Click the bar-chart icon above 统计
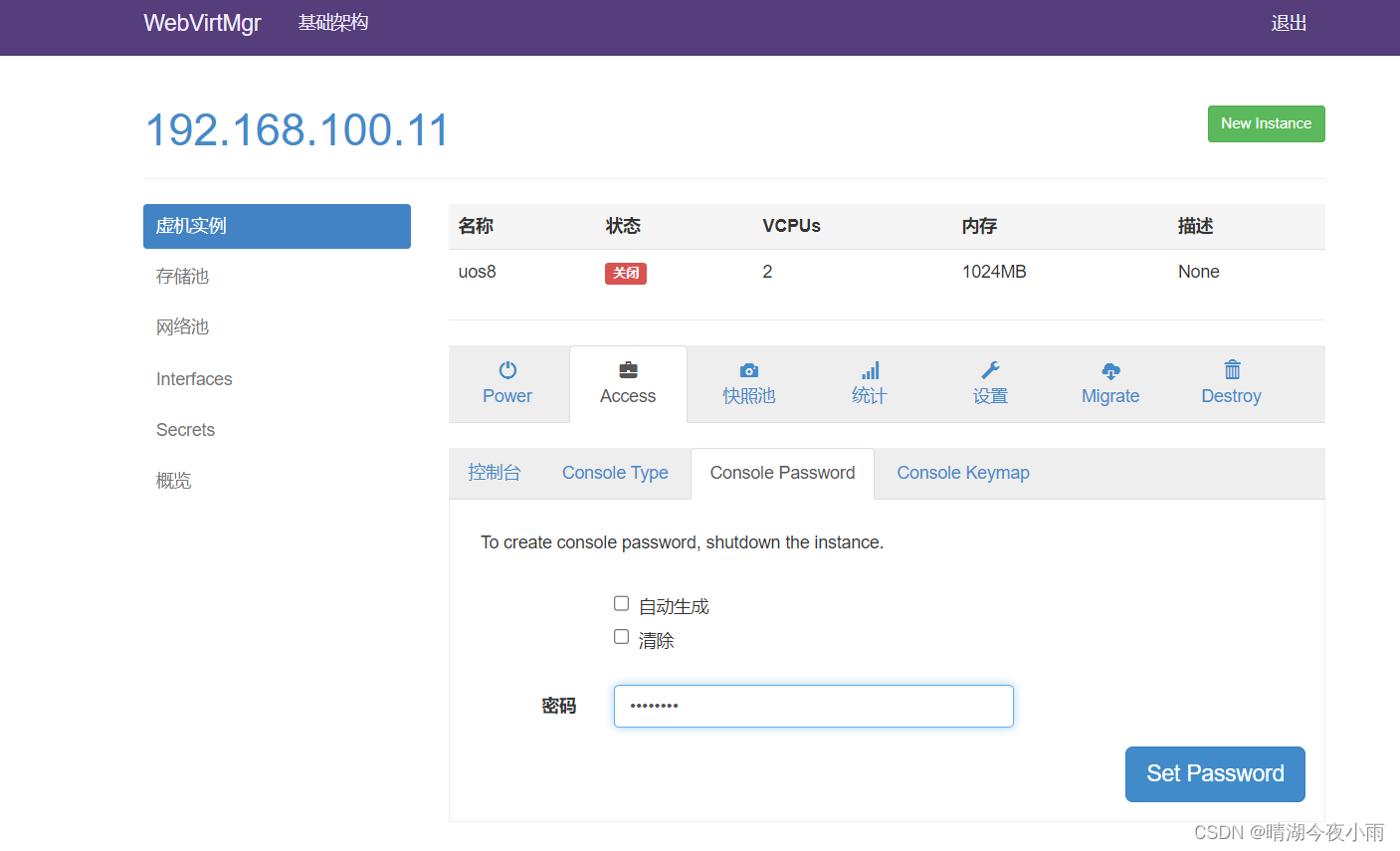The width and height of the screenshot is (1400, 851). (x=870, y=370)
